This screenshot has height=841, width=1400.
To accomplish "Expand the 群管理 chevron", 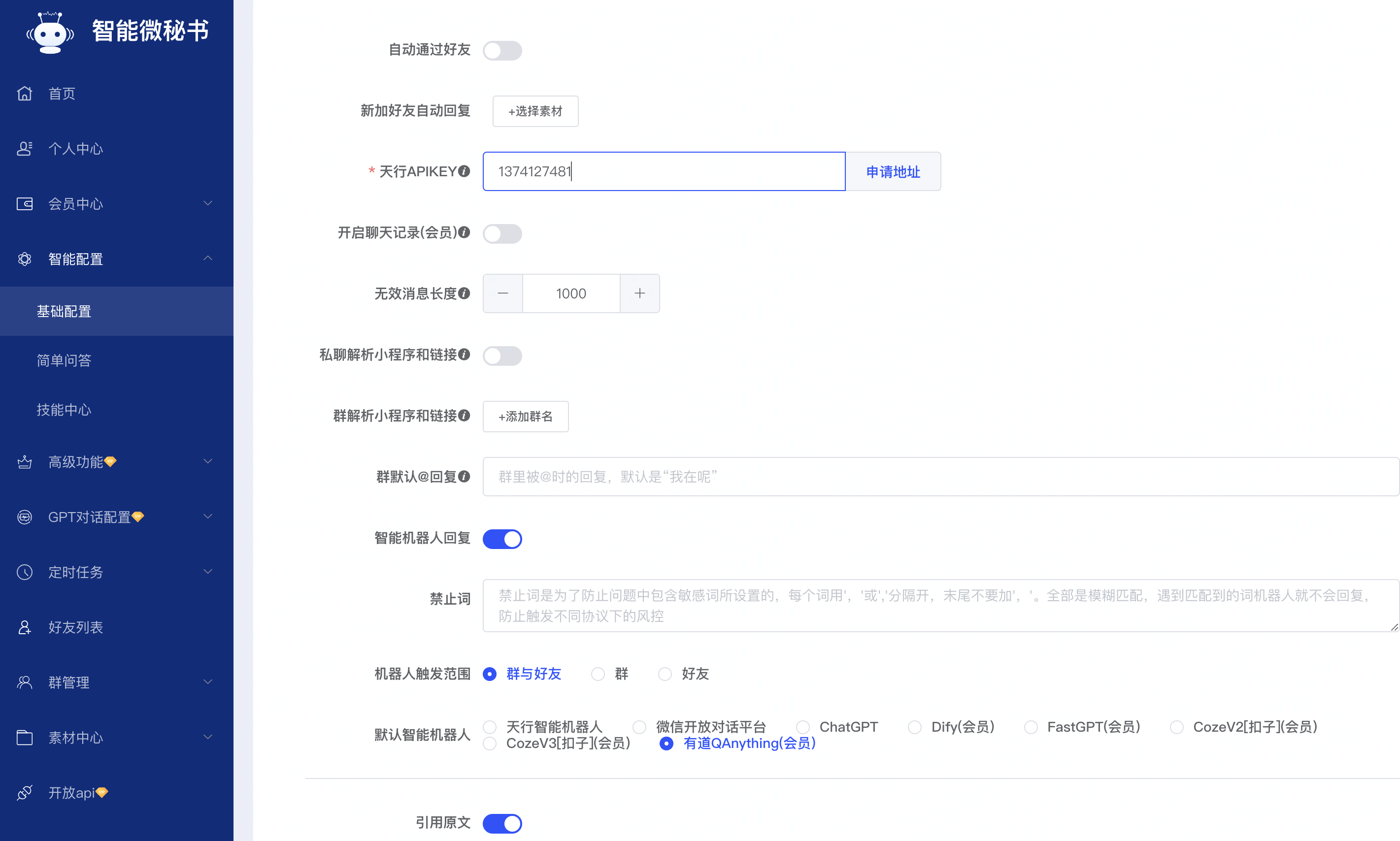I will (x=208, y=682).
